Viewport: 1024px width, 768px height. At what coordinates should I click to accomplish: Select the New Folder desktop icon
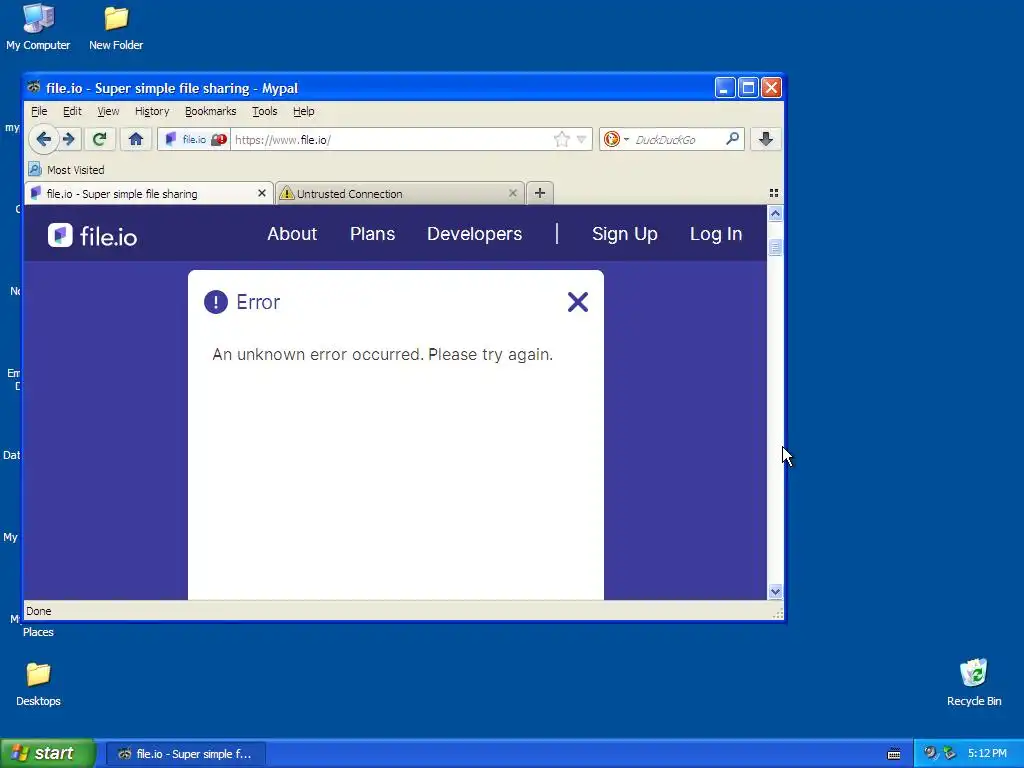[x=116, y=27]
